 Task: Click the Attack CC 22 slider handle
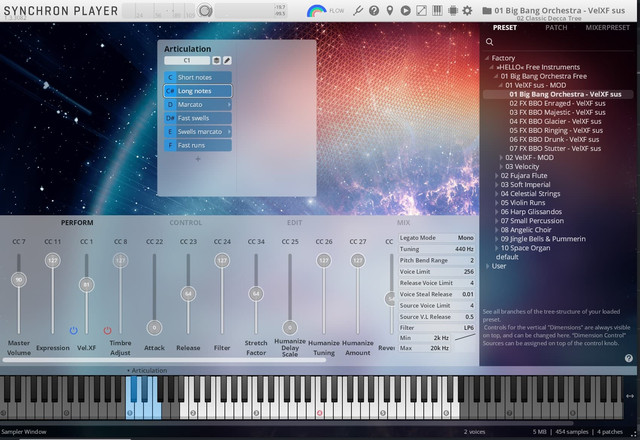(154, 327)
